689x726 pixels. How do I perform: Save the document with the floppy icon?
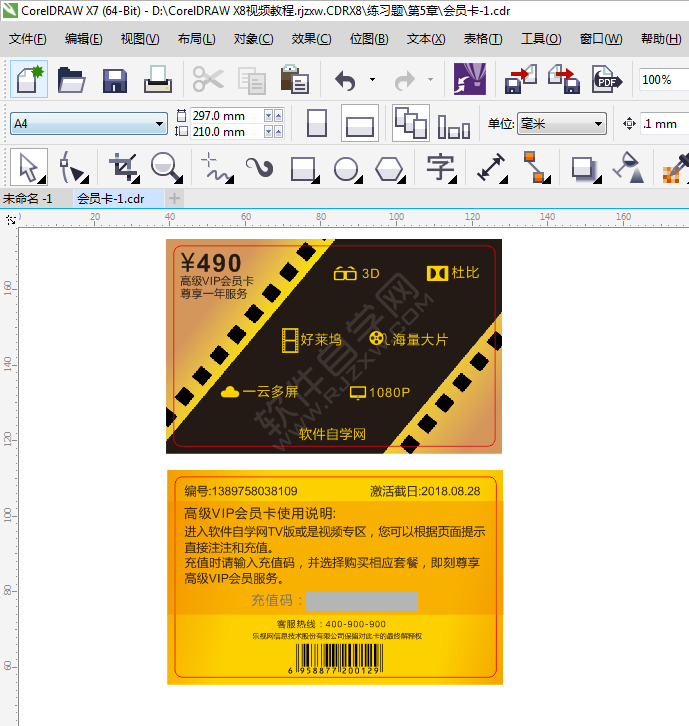coord(114,80)
